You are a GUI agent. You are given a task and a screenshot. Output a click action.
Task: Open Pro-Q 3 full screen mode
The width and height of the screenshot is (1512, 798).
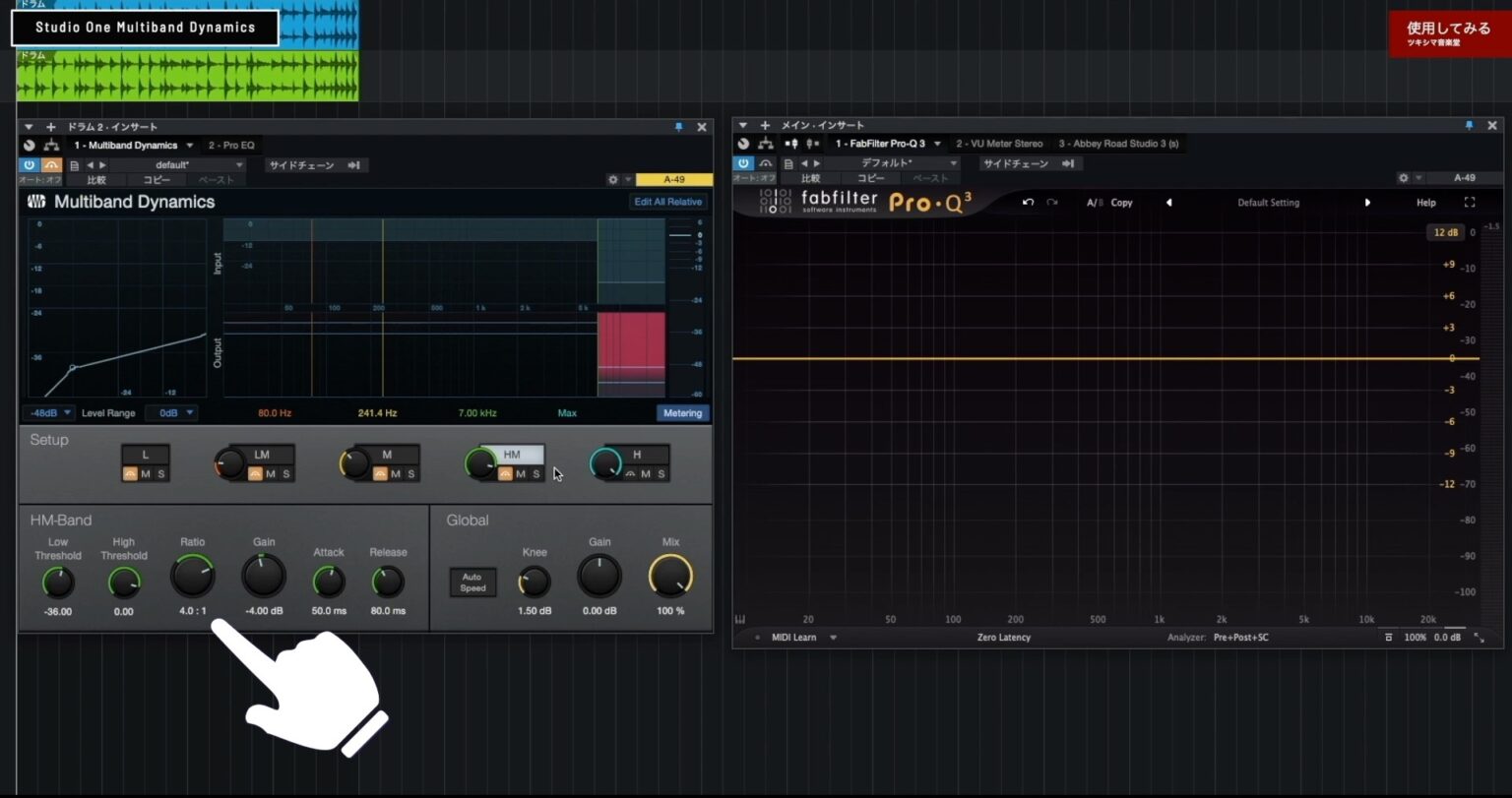pyautogui.click(x=1470, y=203)
